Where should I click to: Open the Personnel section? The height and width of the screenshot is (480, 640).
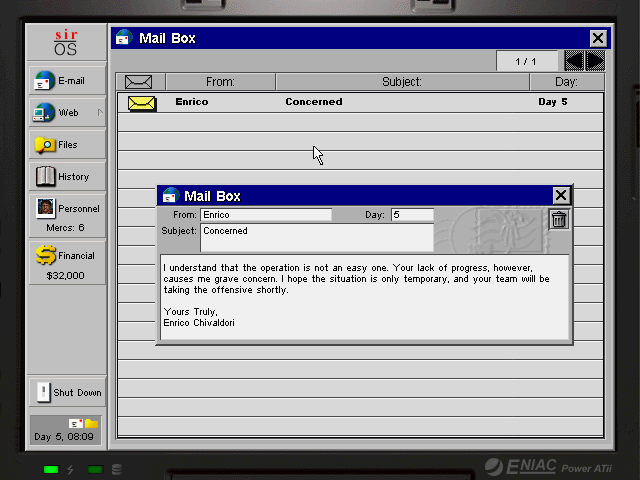[x=67, y=216]
